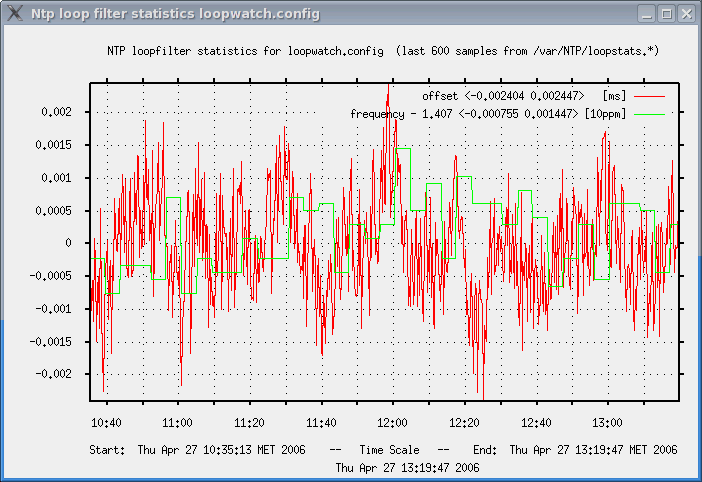Click the 0.0005 y-axis label
The image size is (702, 482).
click(x=53, y=211)
